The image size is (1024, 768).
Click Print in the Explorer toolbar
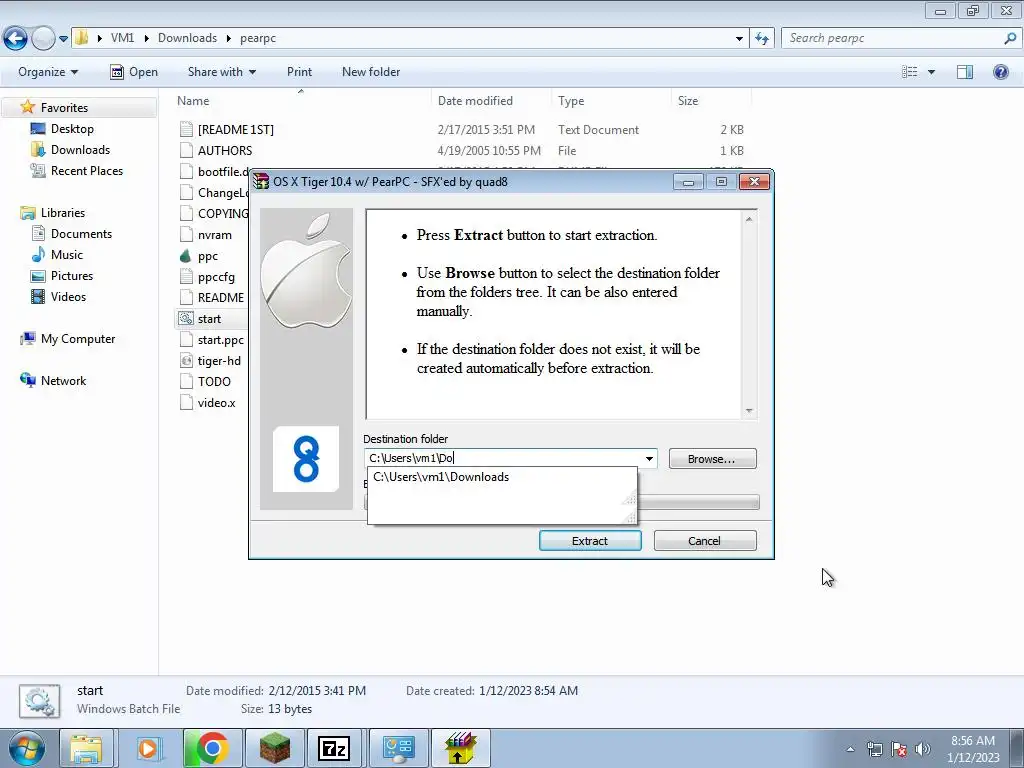(x=299, y=72)
